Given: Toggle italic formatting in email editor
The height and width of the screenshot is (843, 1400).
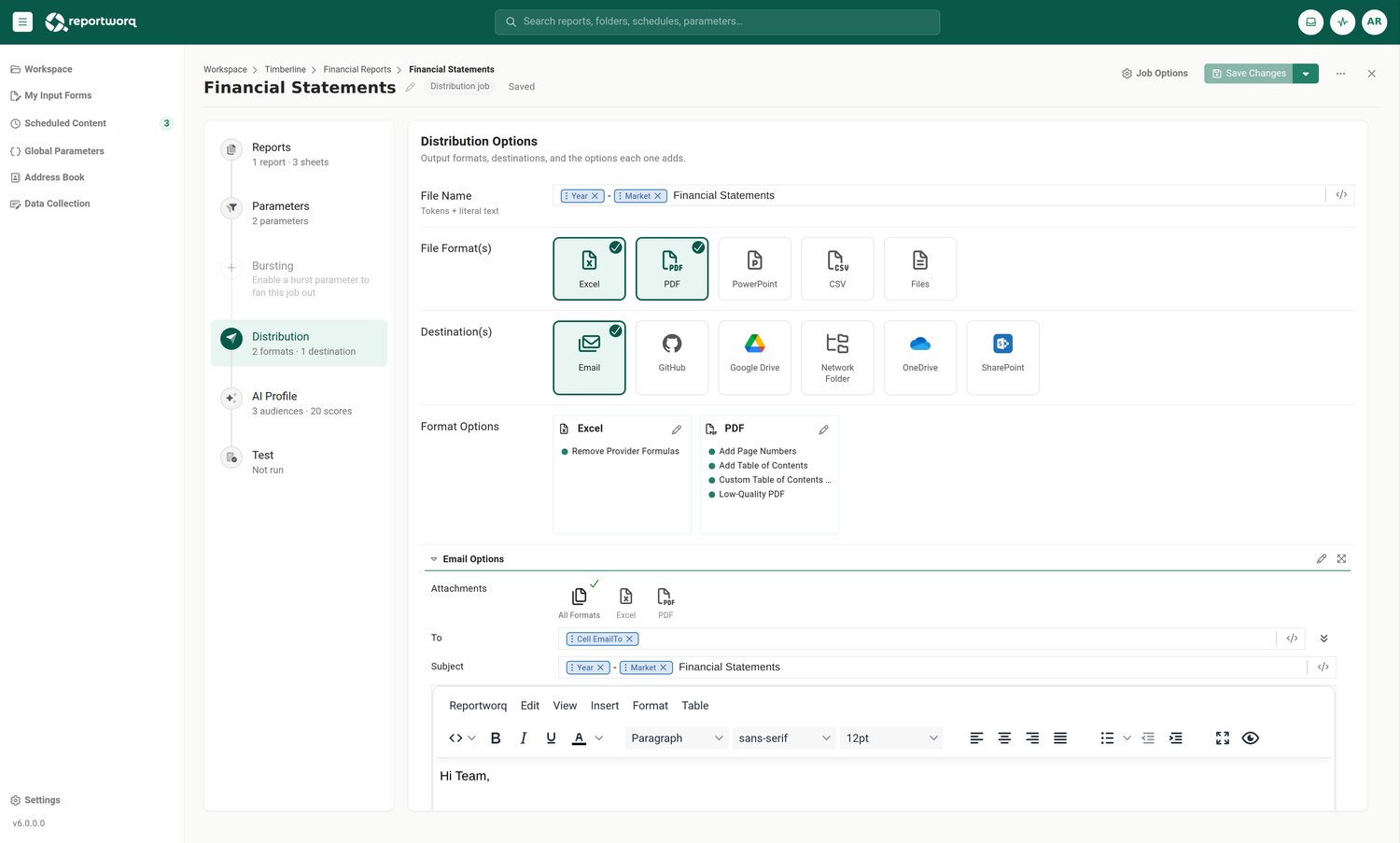Looking at the screenshot, I should [x=524, y=738].
